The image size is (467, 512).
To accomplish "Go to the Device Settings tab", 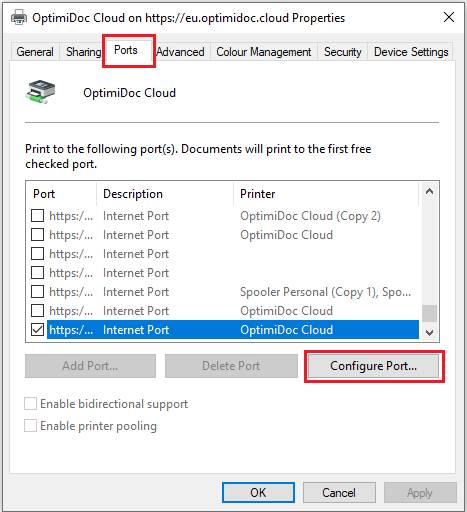I will click(x=411, y=52).
